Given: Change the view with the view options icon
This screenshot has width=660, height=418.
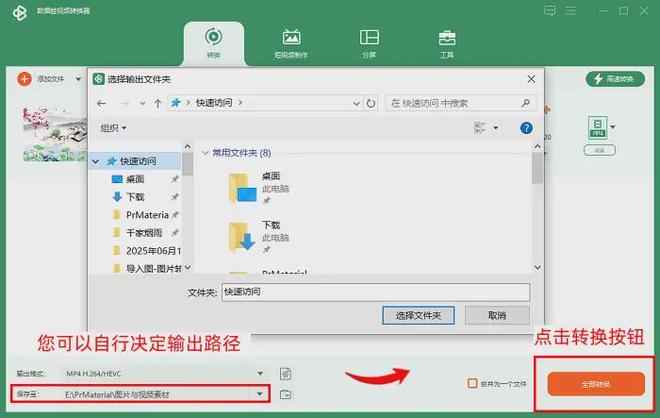Looking at the screenshot, I should point(480,128).
